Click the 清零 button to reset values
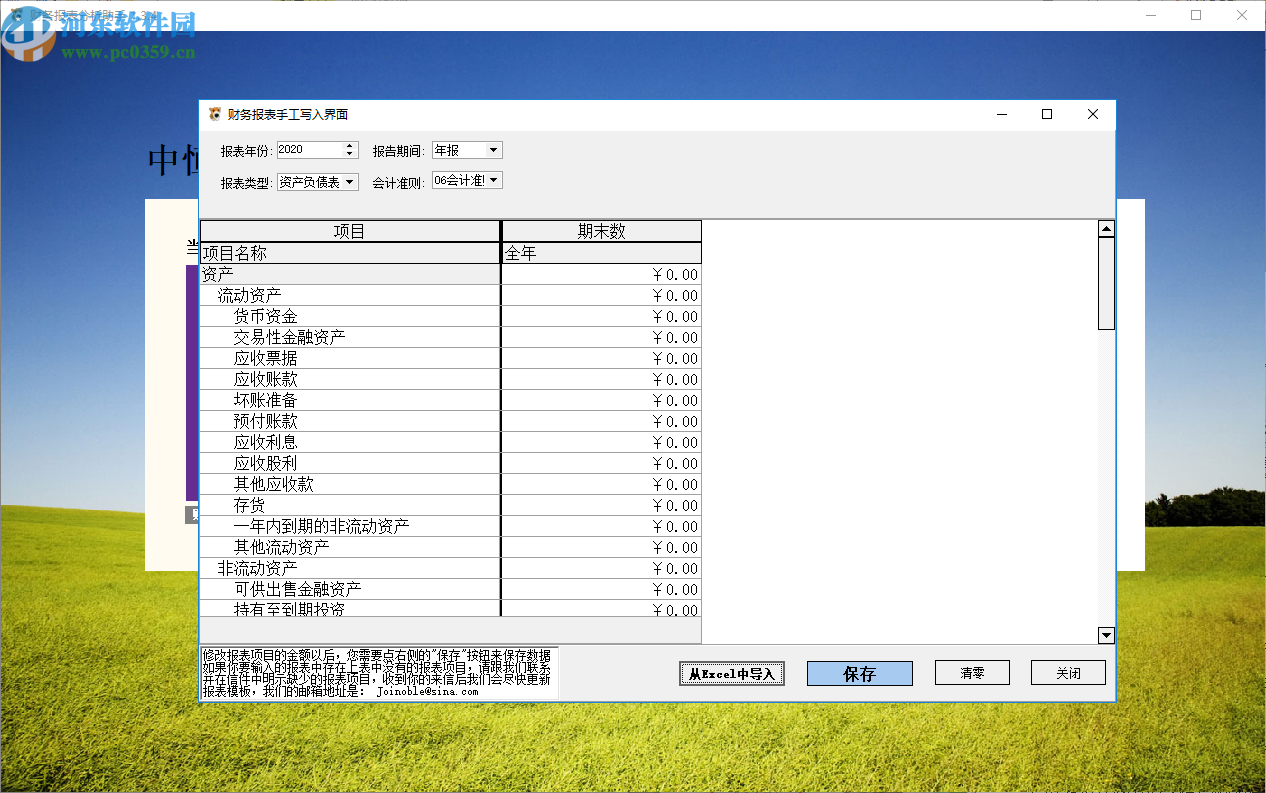This screenshot has height=793, width=1266. pos(971,672)
